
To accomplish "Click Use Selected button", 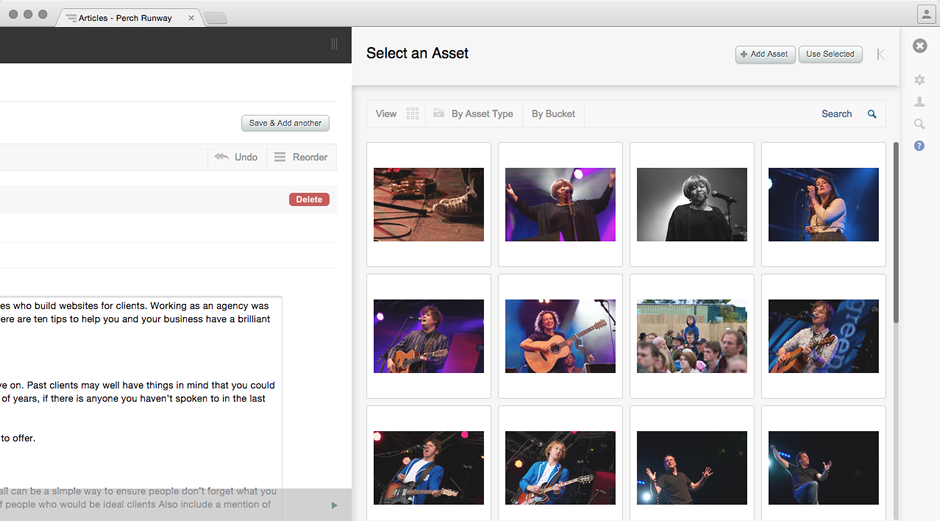I will coord(830,54).
